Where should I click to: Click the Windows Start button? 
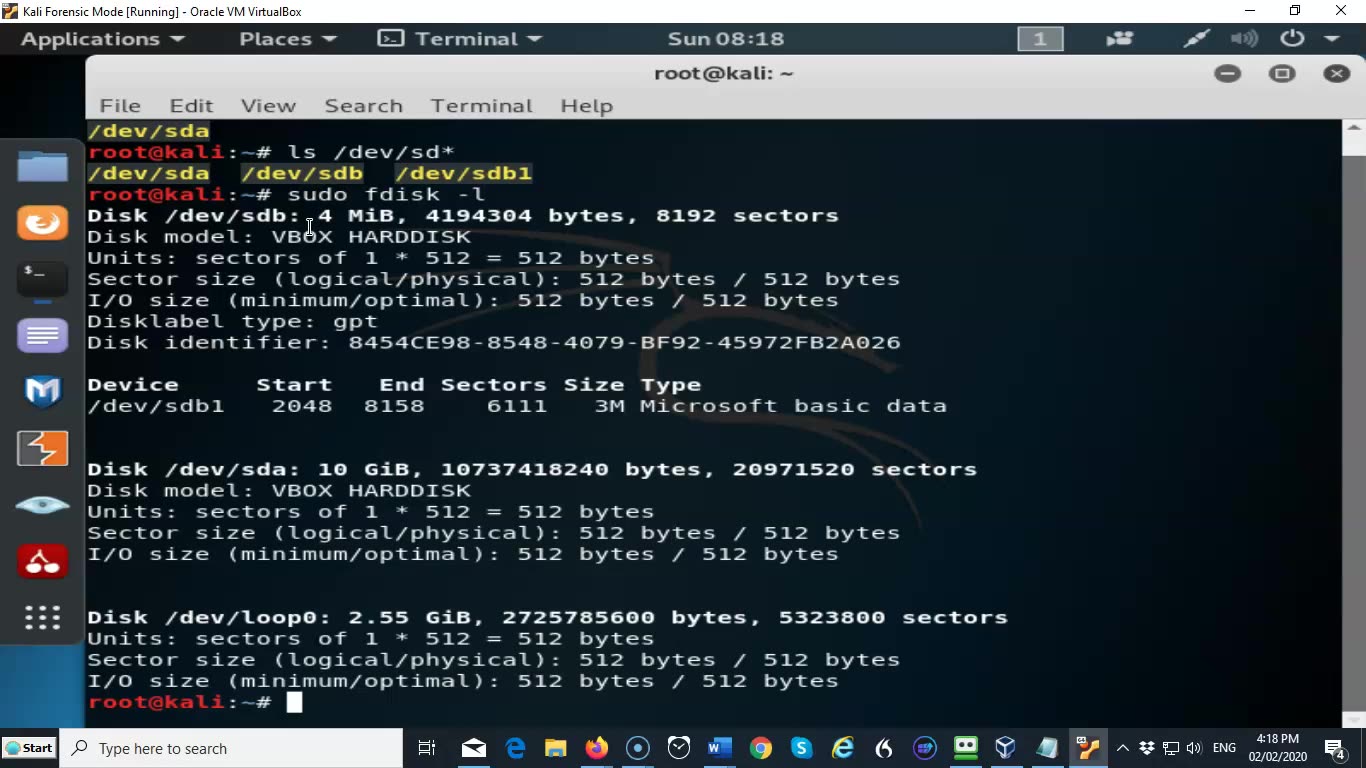[30, 747]
